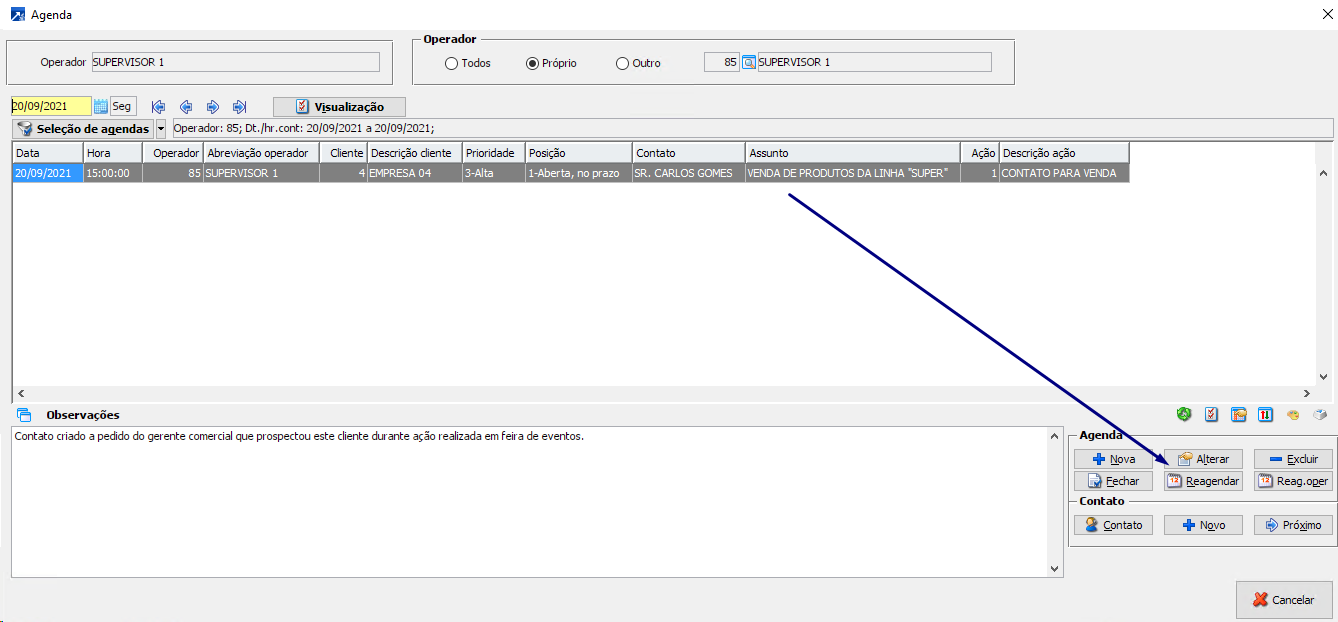The image size is (1338, 622).
Task: Click the checklist icon above Agenda panel
Action: [1211, 414]
